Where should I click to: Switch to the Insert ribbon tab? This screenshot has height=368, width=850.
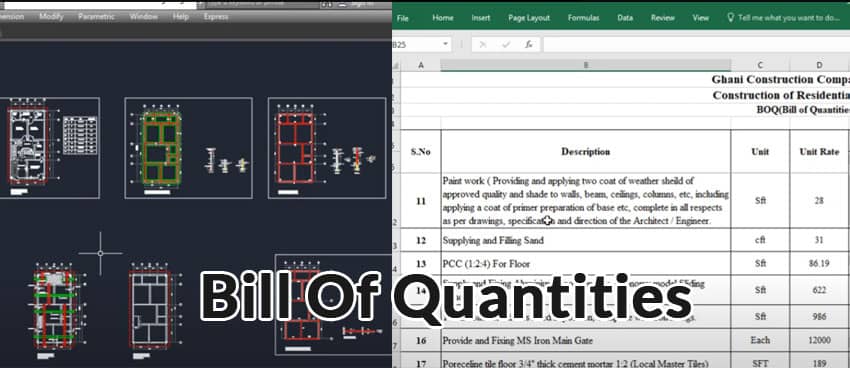coord(480,18)
